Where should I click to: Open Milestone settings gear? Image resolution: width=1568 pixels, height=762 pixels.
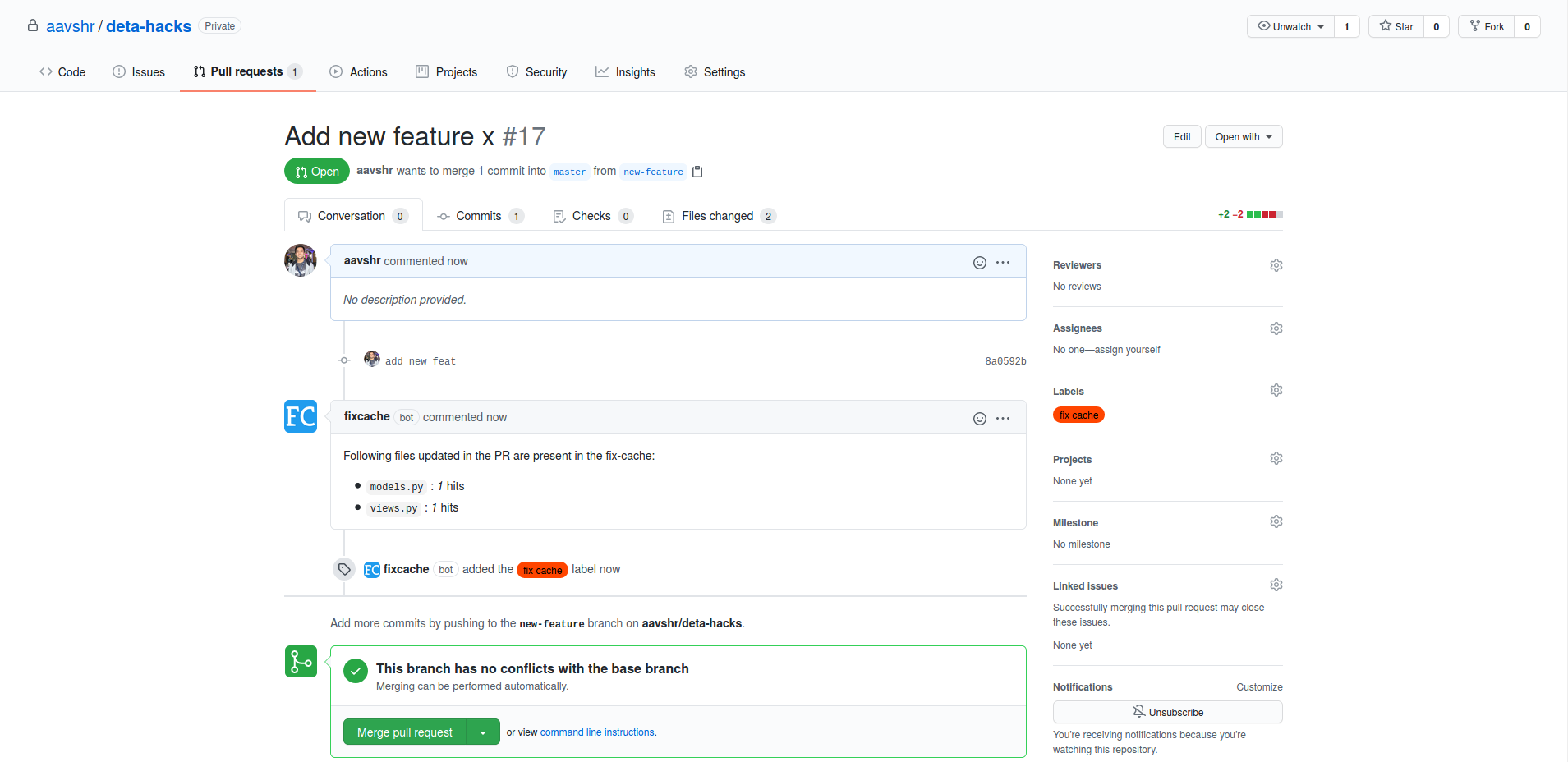[1276, 521]
